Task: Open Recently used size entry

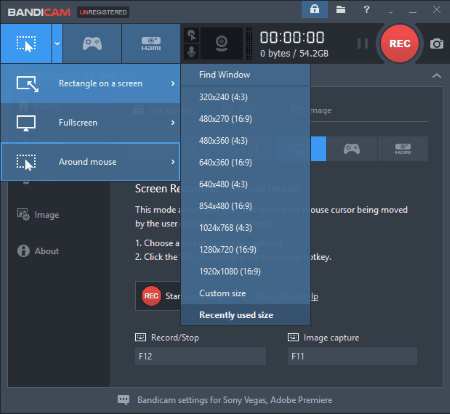Action: pyautogui.click(x=245, y=315)
